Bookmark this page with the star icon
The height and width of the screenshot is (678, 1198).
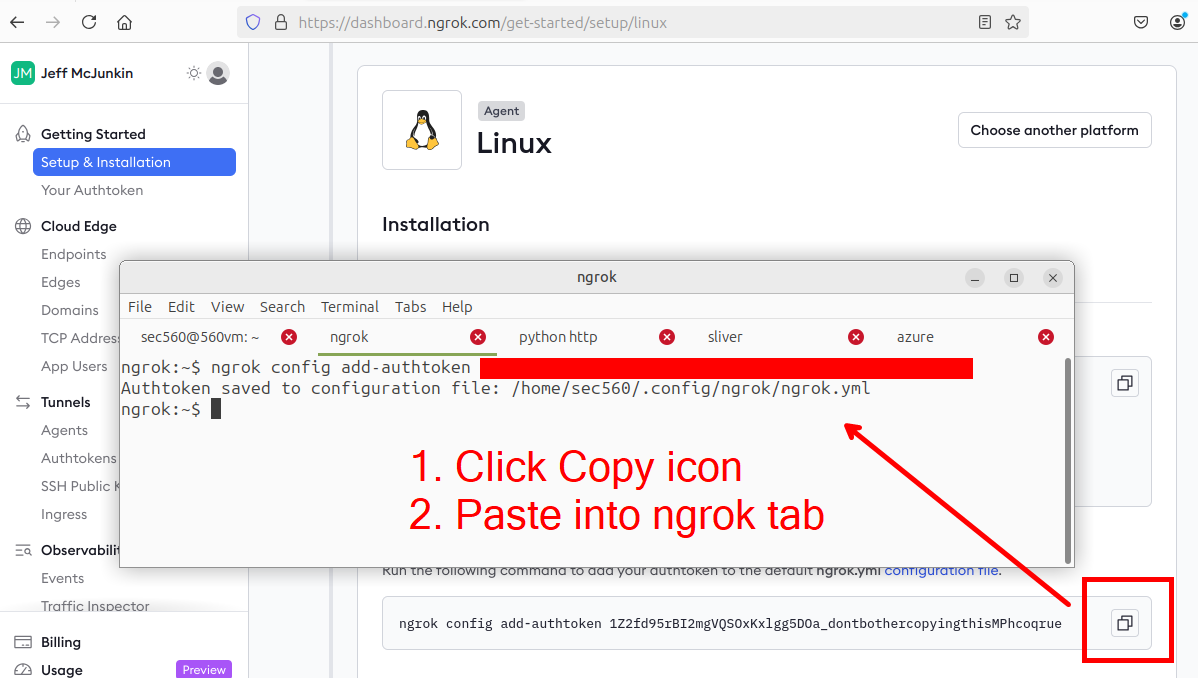(x=1013, y=22)
